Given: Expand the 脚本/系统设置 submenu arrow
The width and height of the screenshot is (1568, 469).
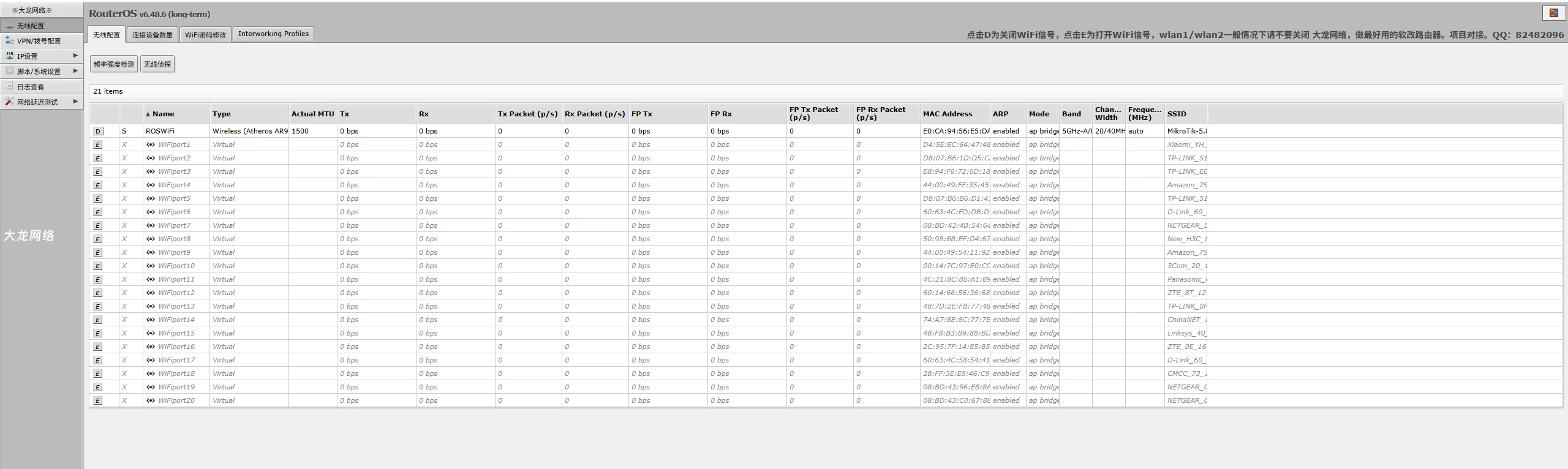Looking at the screenshot, I should click(75, 71).
